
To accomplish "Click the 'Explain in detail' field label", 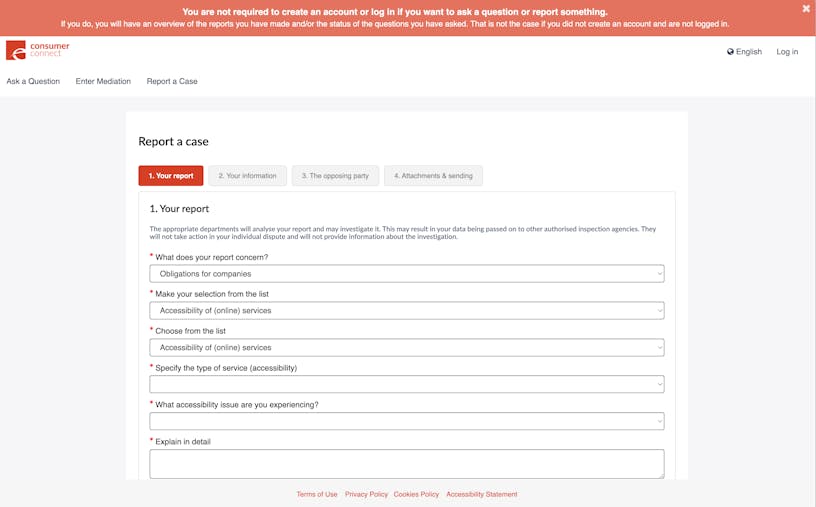I will pyautogui.click(x=183, y=441).
